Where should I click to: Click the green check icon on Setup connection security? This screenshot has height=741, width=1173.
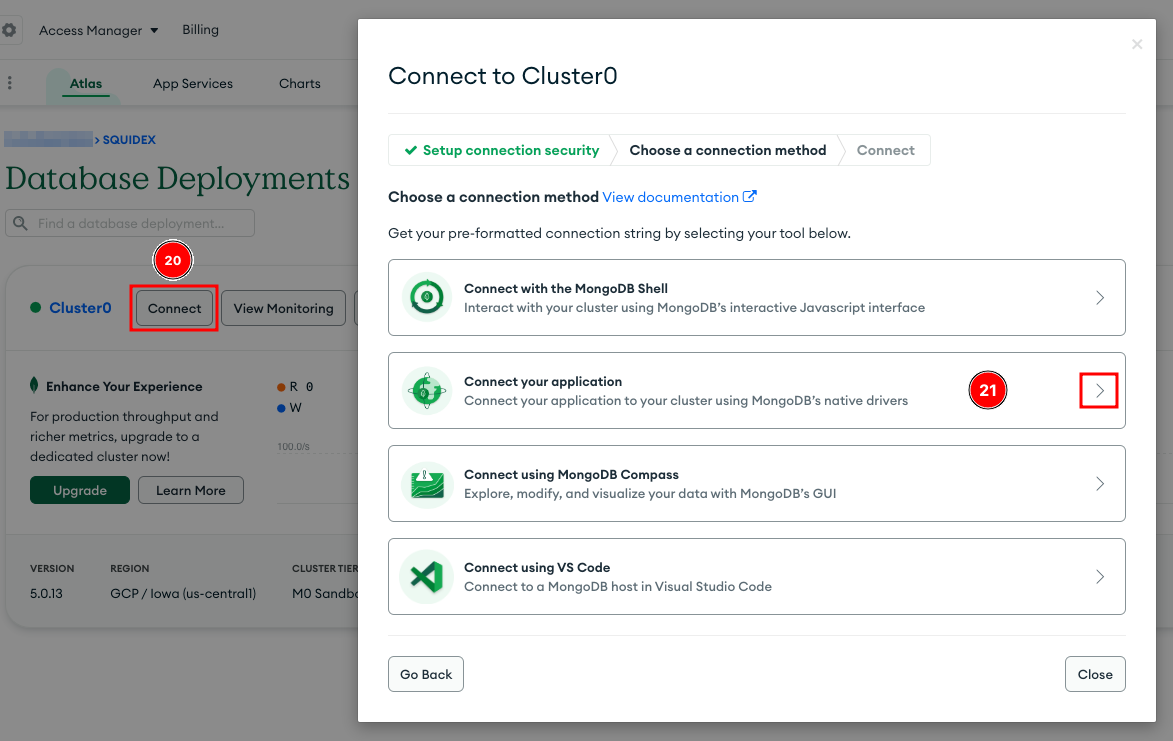coord(411,150)
